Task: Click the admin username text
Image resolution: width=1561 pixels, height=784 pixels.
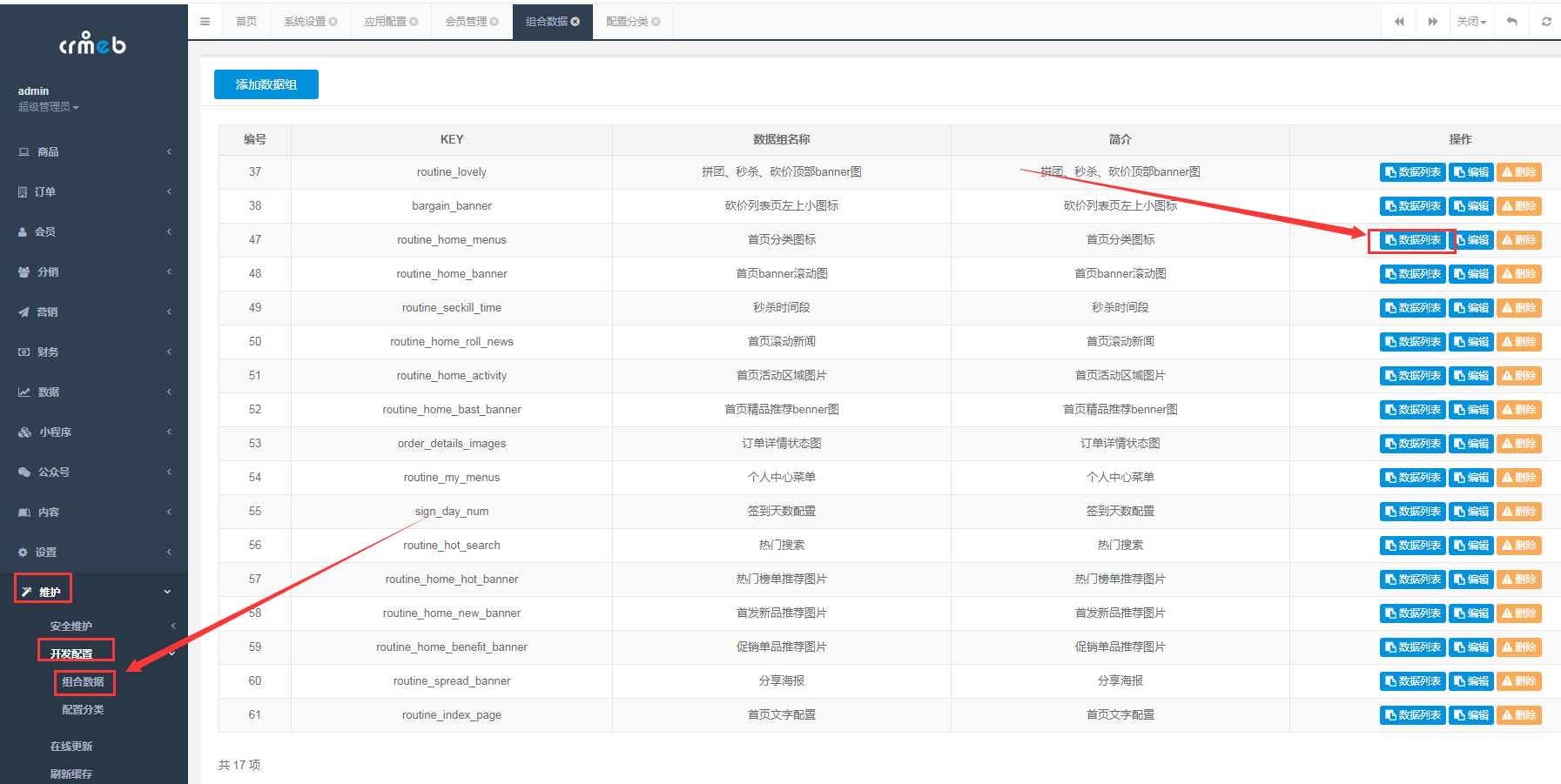Action: [33, 91]
